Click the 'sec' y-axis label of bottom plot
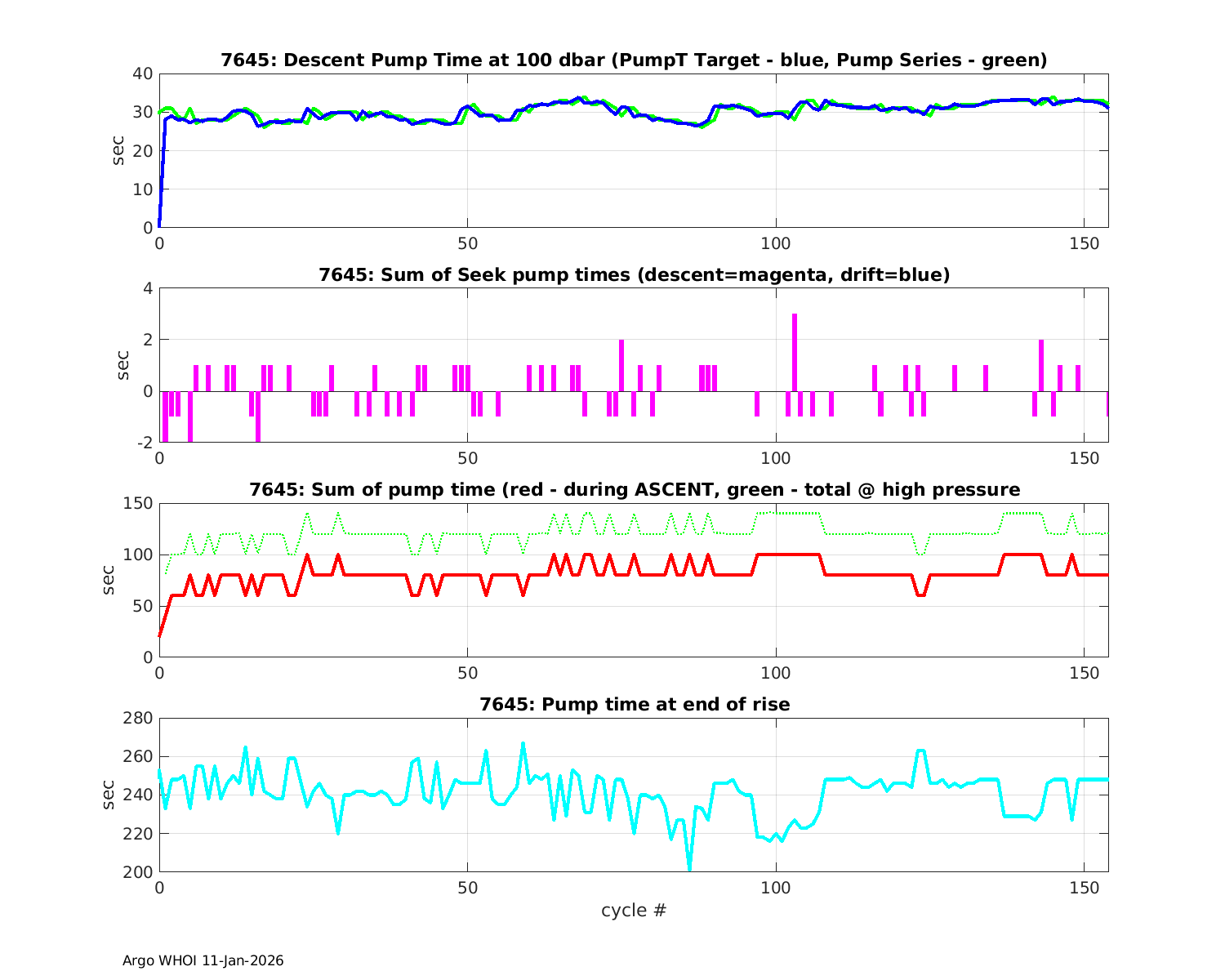1225x980 pixels. (109, 795)
